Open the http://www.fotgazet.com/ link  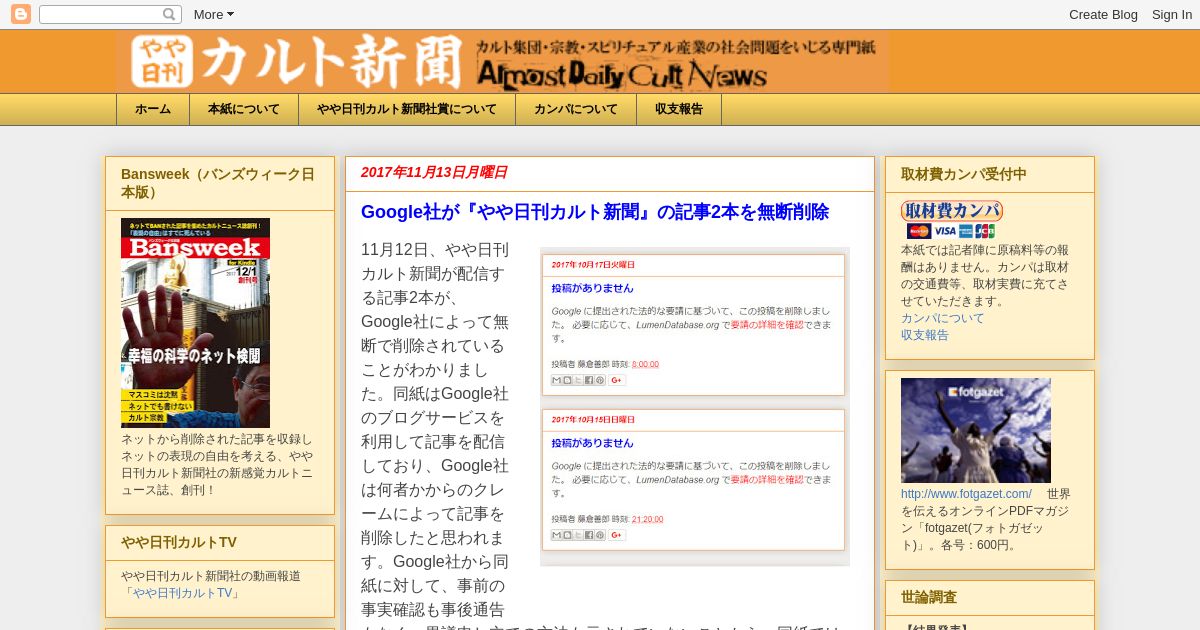[966, 494]
